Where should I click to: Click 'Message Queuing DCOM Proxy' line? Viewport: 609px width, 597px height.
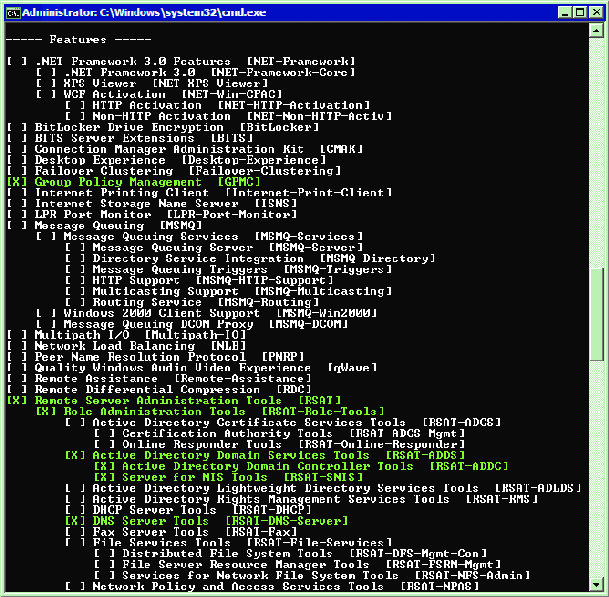pyautogui.click(x=192, y=324)
